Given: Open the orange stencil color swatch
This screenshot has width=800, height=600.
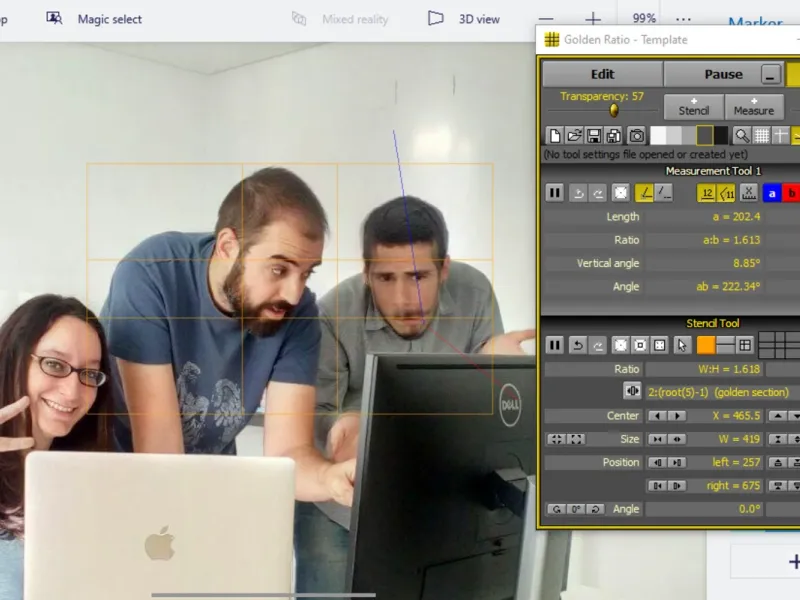Looking at the screenshot, I should (706, 345).
